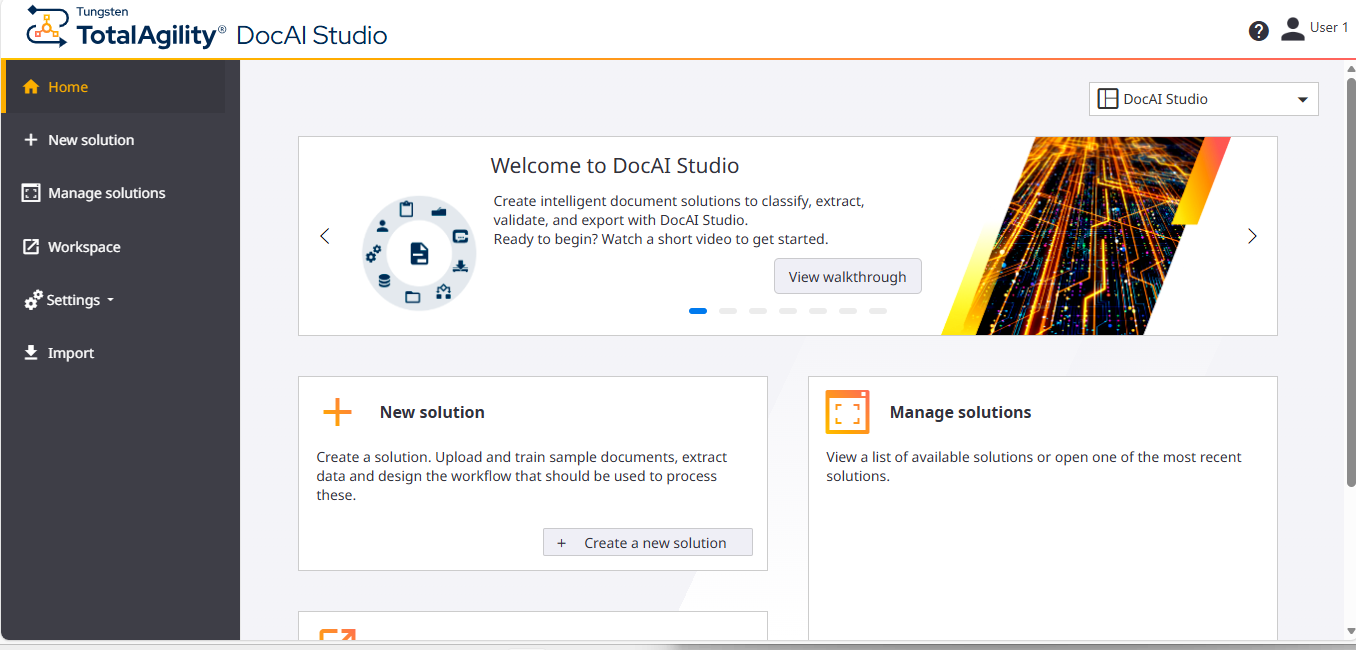1356x650 pixels.
Task: Click the New solution plus icon in sidebar
Action: 30,139
